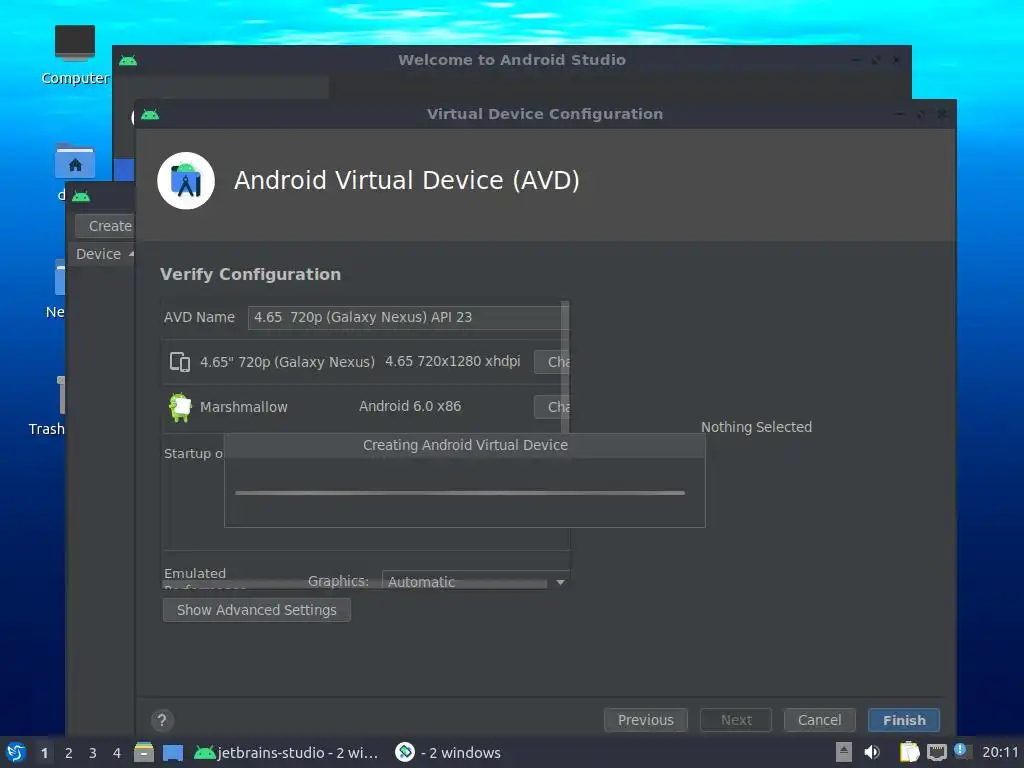Click the configuration panel vertical scrollbar
Image resolution: width=1024 pixels, height=768 pixels.
566,366
